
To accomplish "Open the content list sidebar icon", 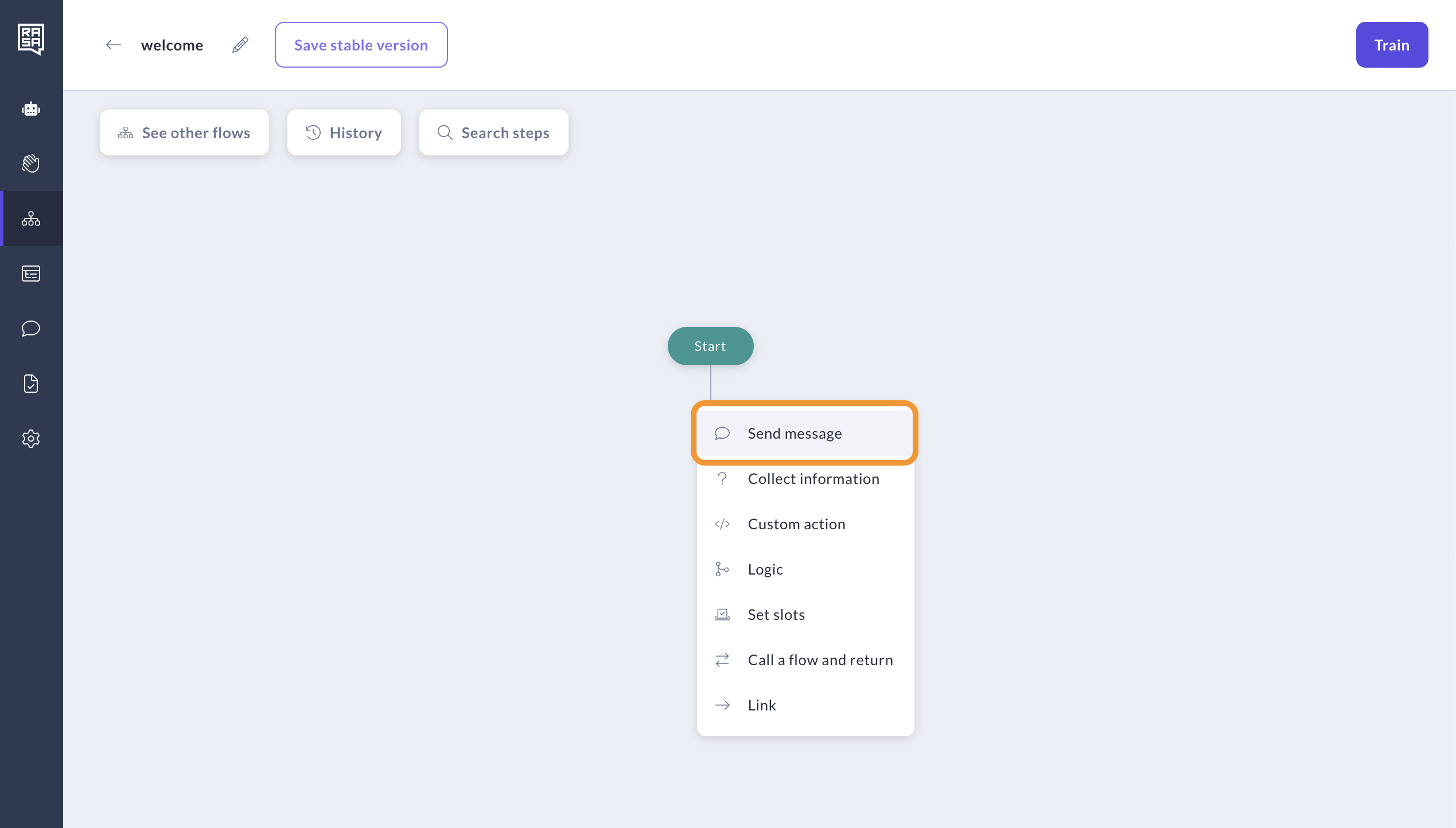I will 31,274.
